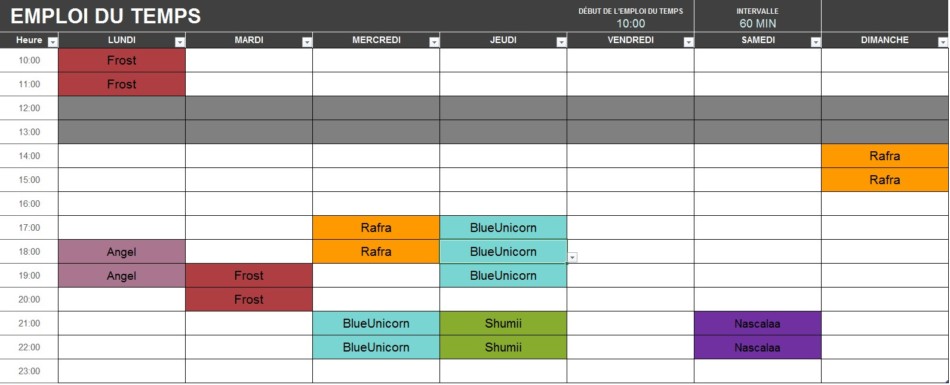Open the DIMANCHE filter dropdown arrow
The height and width of the screenshot is (385, 950).
tap(943, 42)
